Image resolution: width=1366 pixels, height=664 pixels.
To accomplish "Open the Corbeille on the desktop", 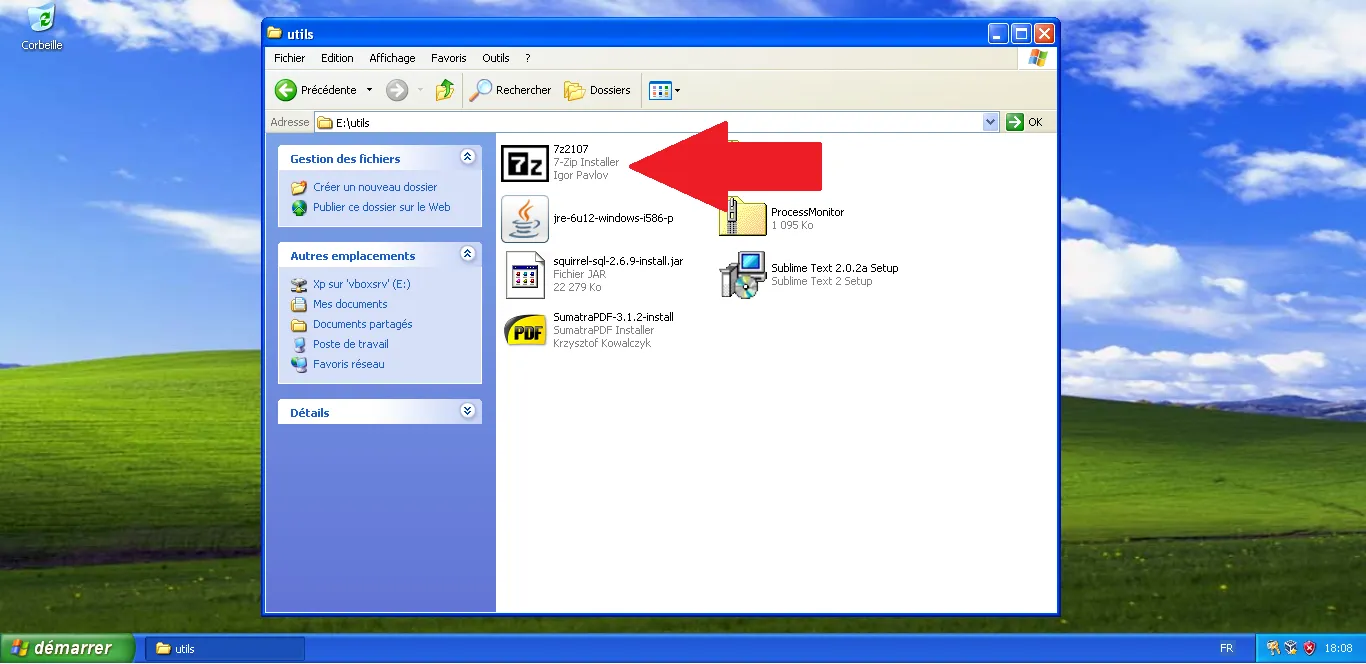I will (39, 18).
